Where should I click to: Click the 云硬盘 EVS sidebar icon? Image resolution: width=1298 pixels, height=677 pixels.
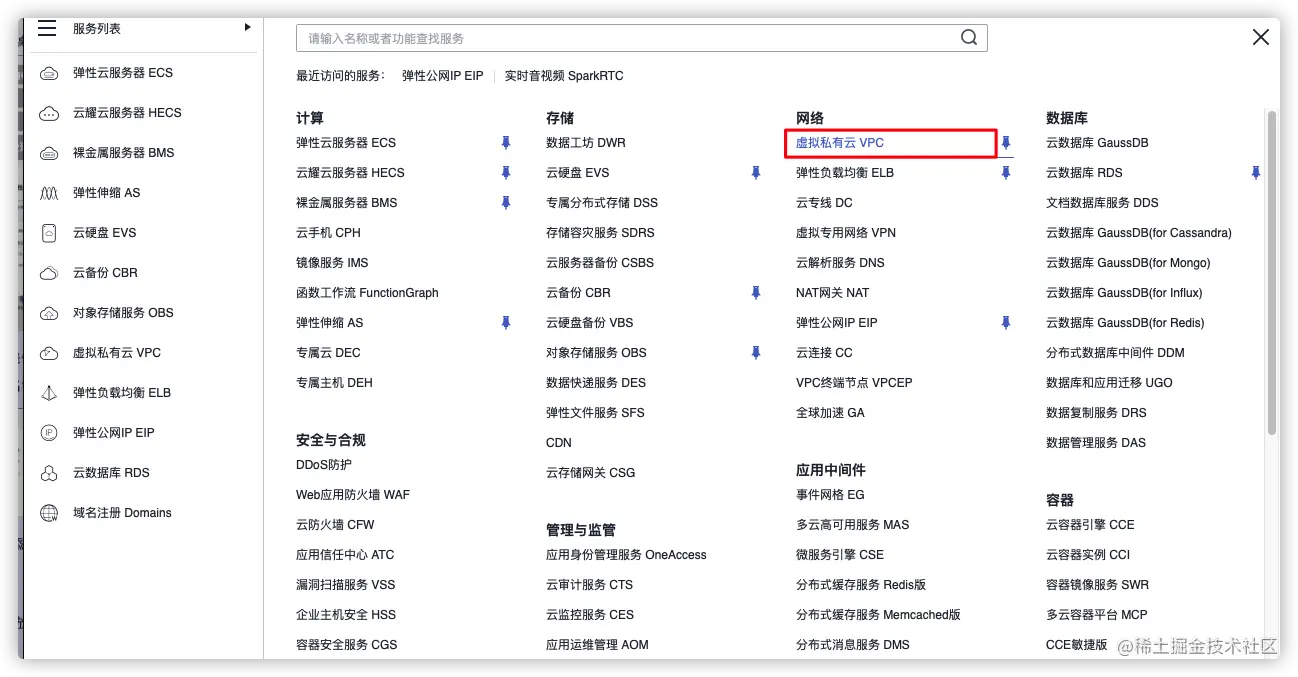coord(49,233)
